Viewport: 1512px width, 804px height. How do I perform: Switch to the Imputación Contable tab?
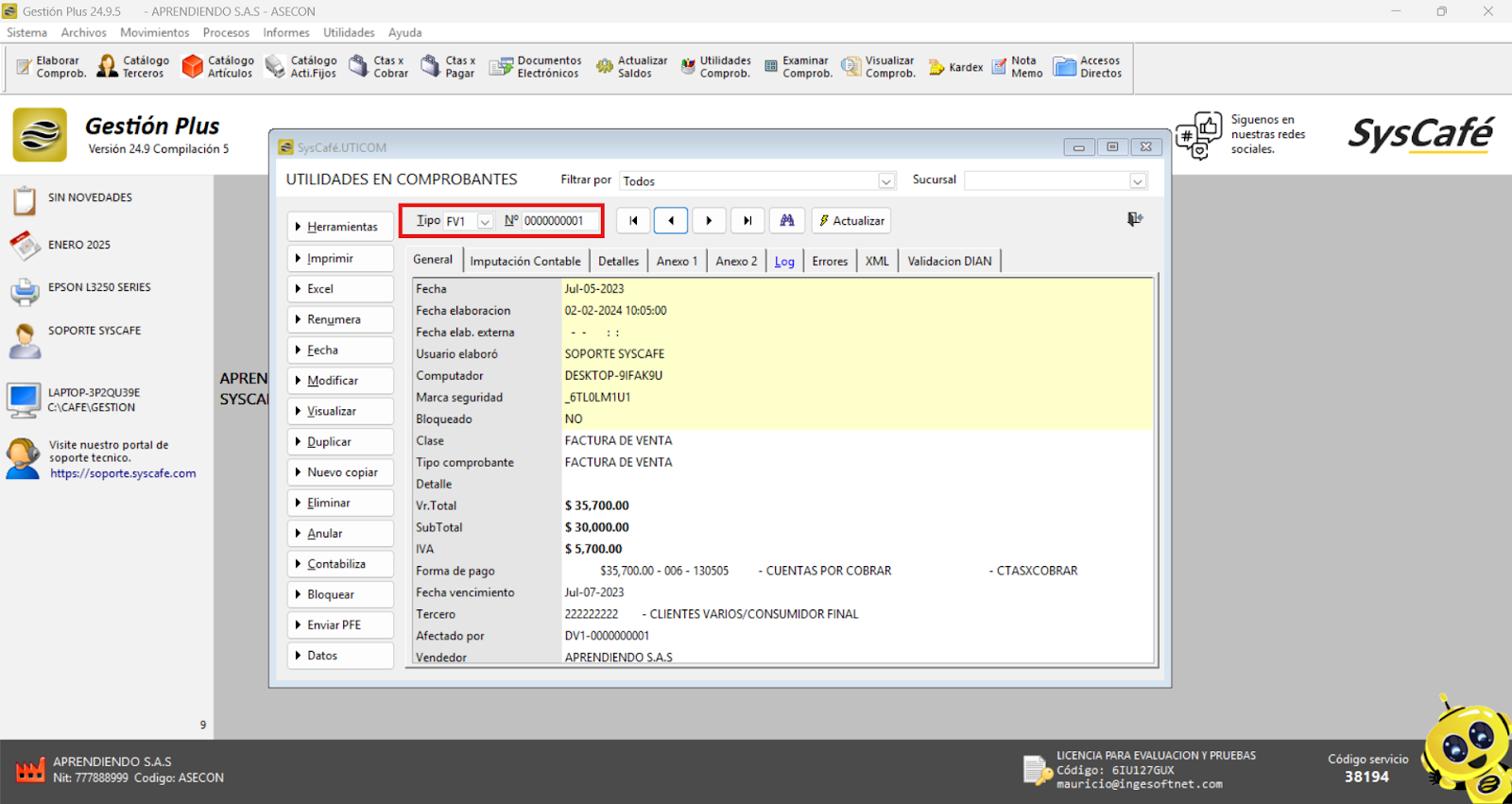click(525, 262)
